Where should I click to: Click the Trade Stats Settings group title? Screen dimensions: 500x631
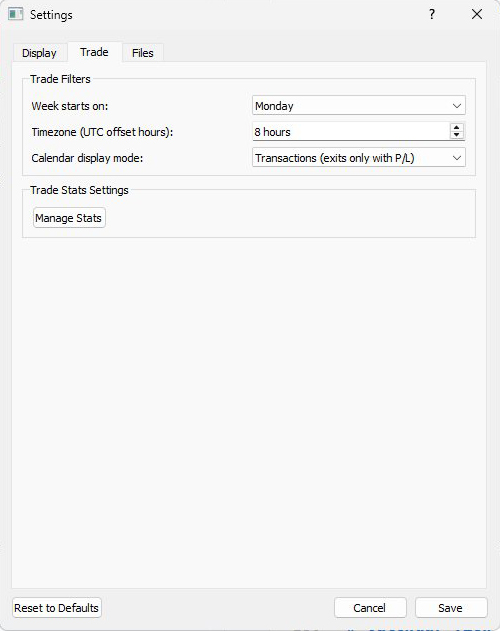tap(79, 190)
